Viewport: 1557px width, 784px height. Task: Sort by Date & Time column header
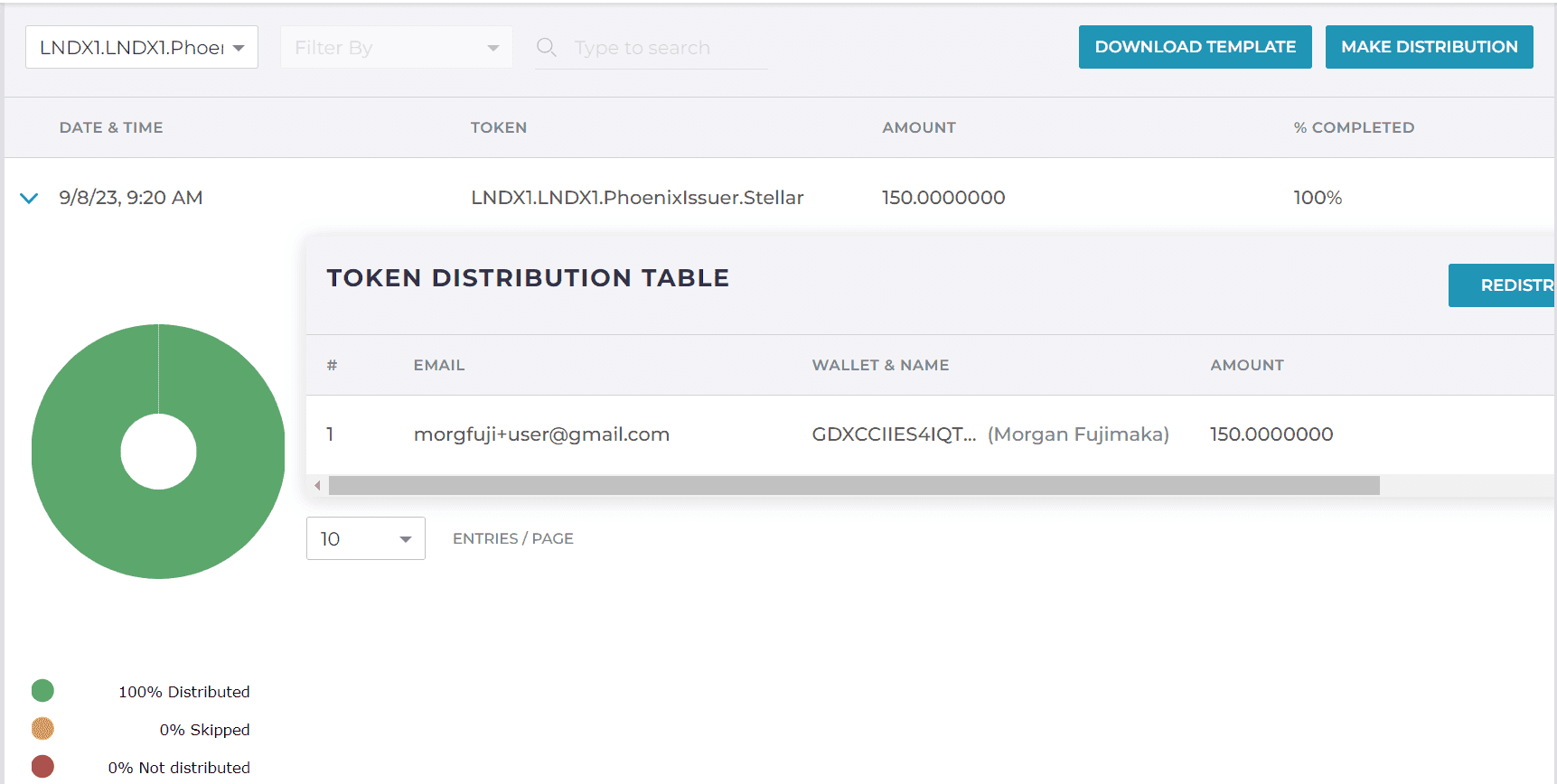pos(111,127)
